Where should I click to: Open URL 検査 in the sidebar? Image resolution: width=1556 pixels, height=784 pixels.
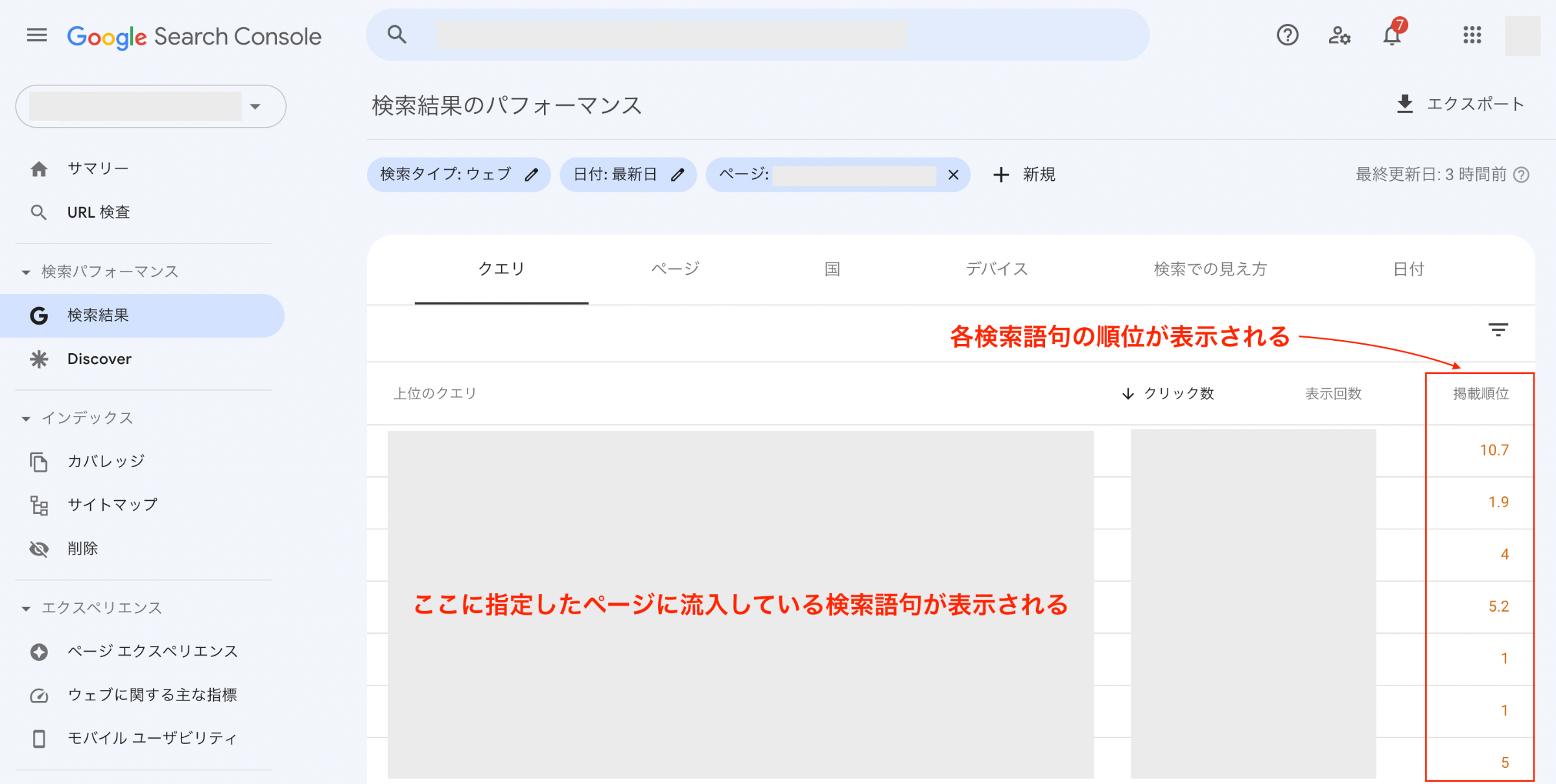(99, 213)
